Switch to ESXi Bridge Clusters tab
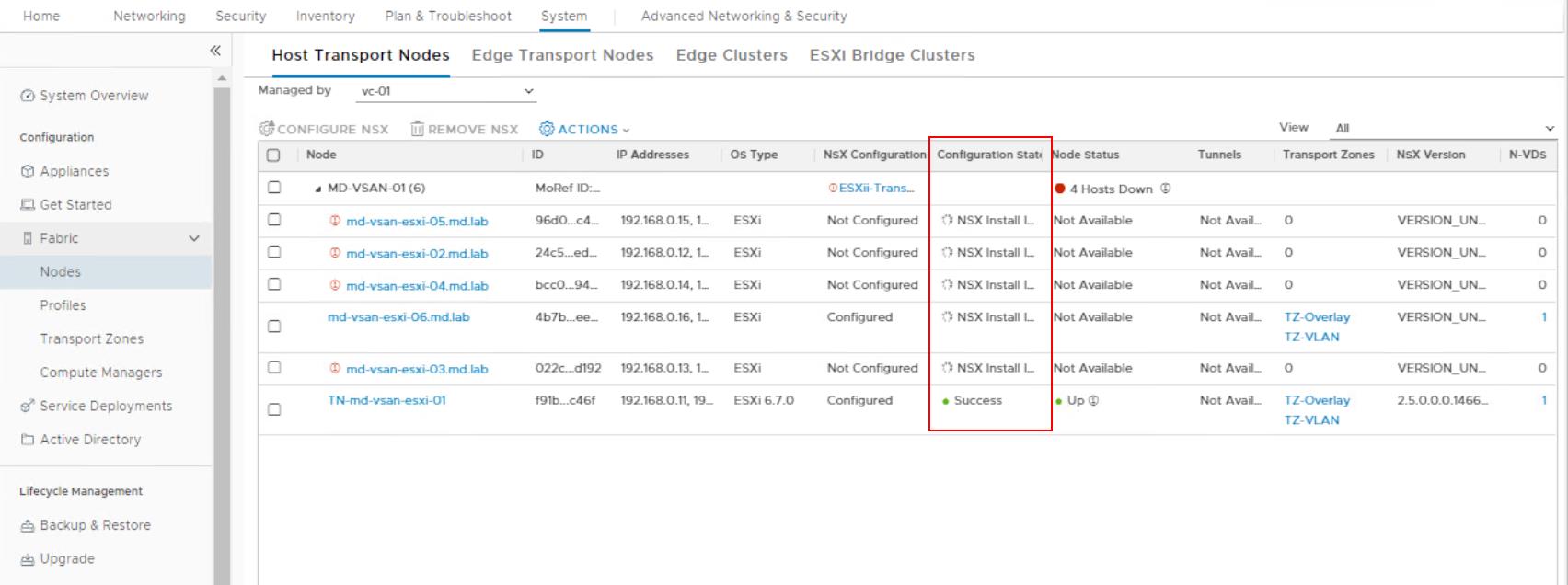Viewport: 1568px width, 585px height. (x=892, y=55)
